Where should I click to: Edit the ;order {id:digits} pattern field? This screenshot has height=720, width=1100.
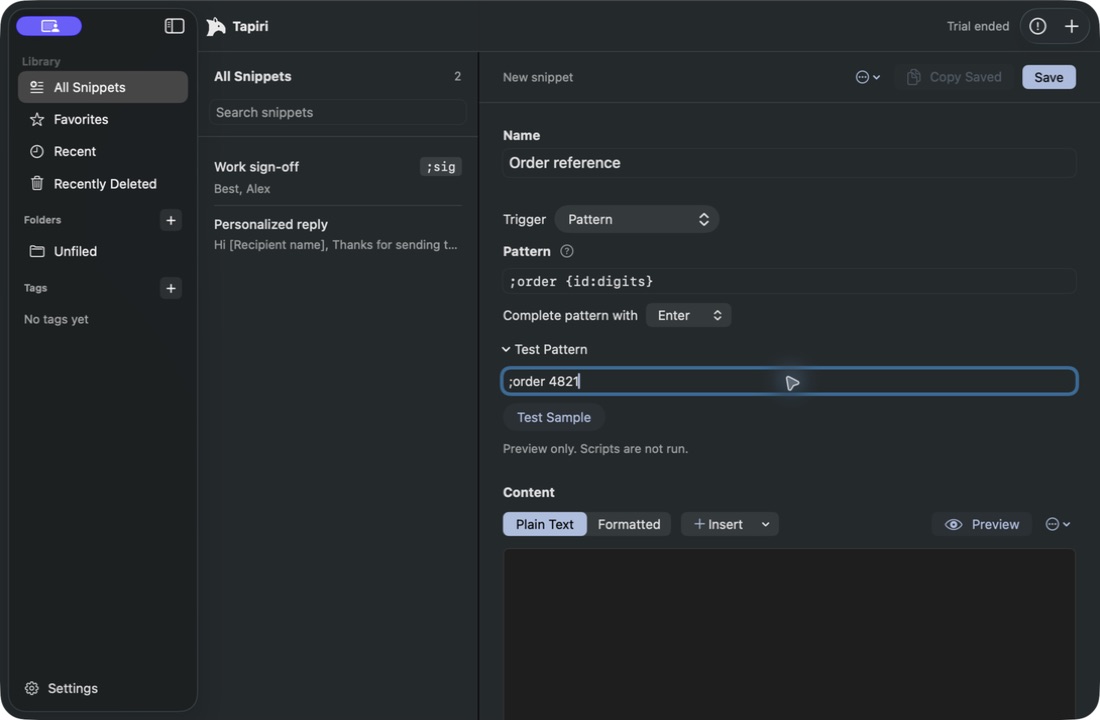[x=789, y=281]
